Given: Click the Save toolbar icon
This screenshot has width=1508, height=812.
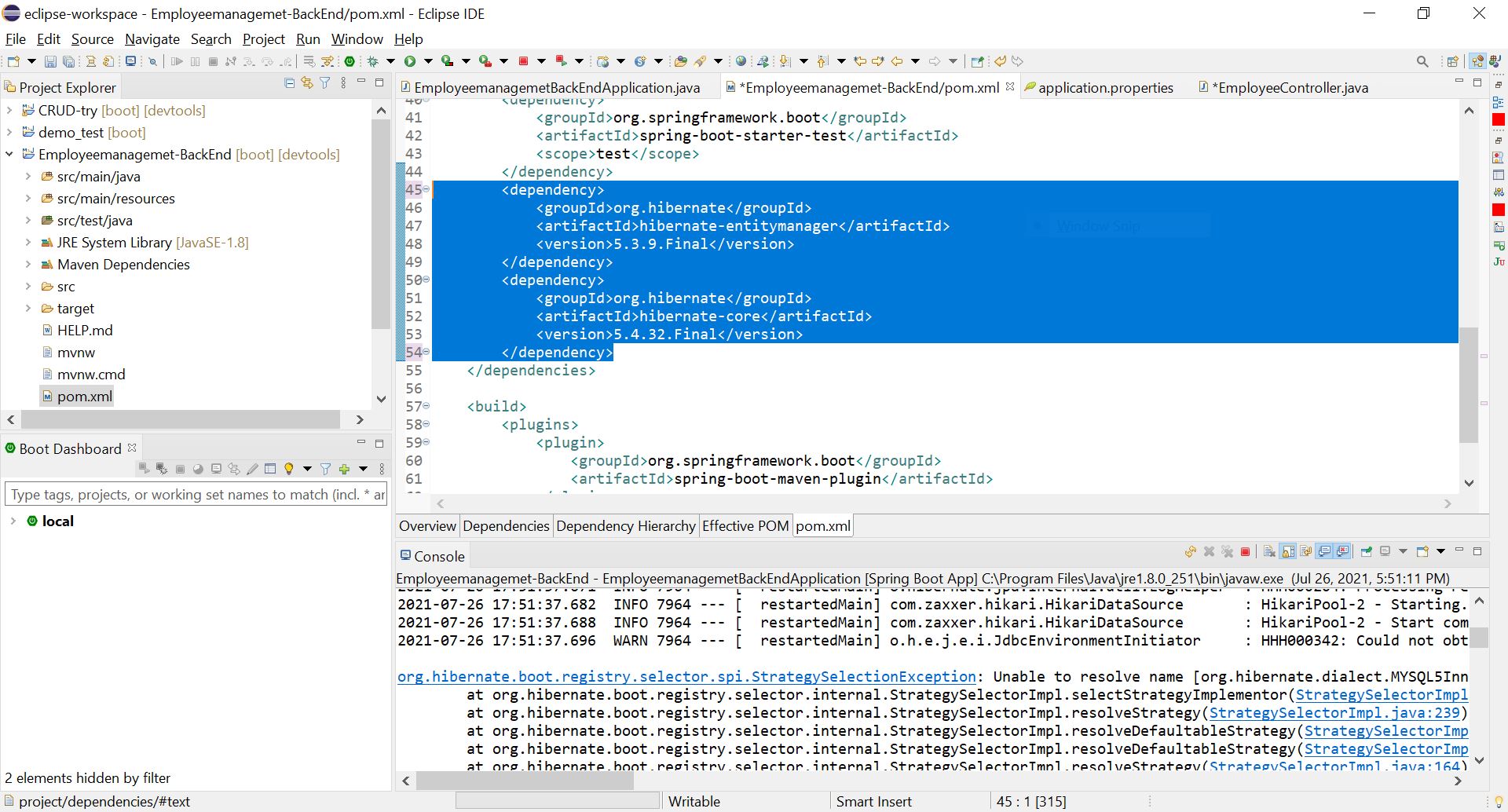Looking at the screenshot, I should coord(50,61).
